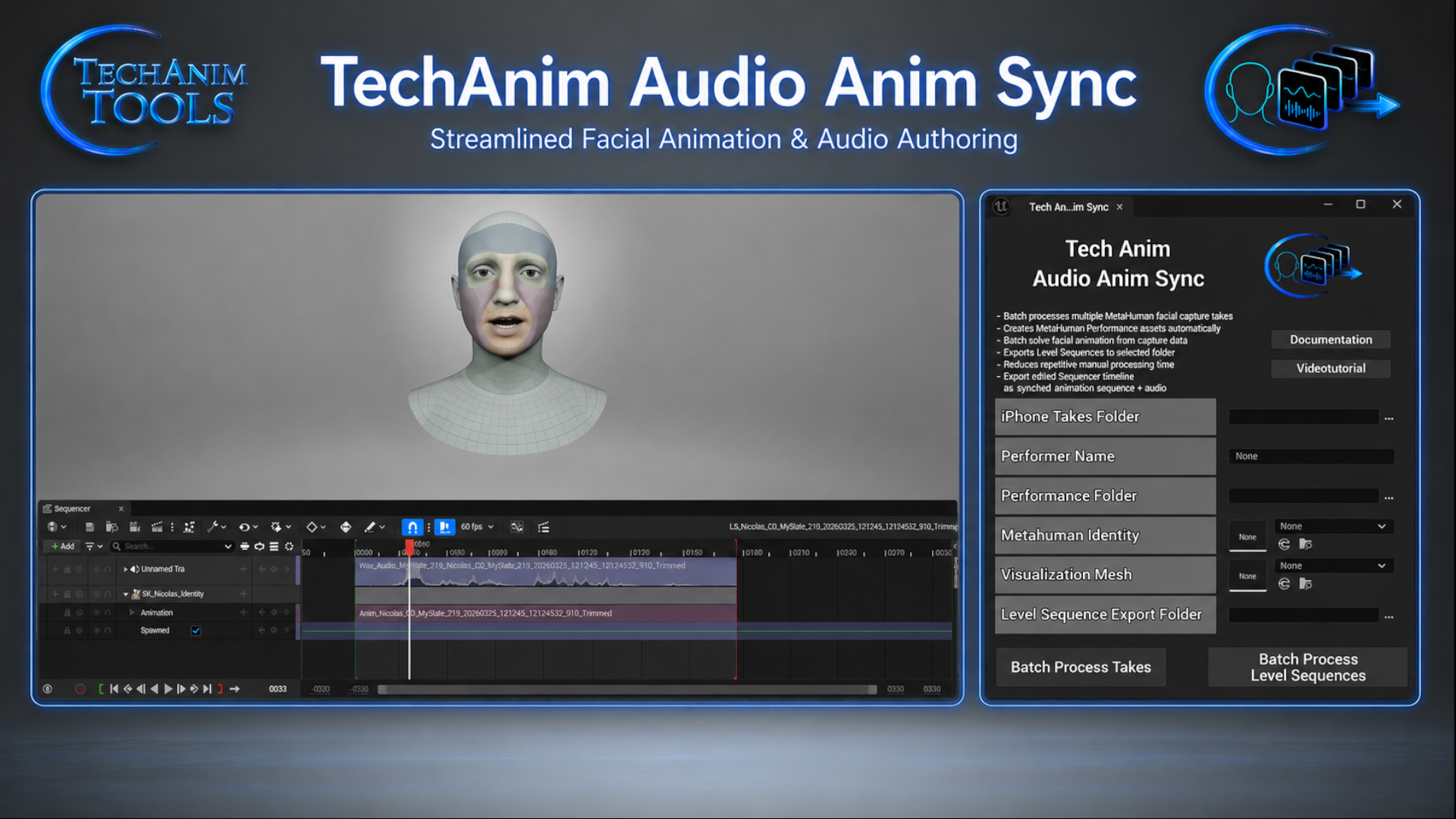This screenshot has height=819, width=1456.
Task: Toggle lock on Spawned row
Action: tap(67, 630)
